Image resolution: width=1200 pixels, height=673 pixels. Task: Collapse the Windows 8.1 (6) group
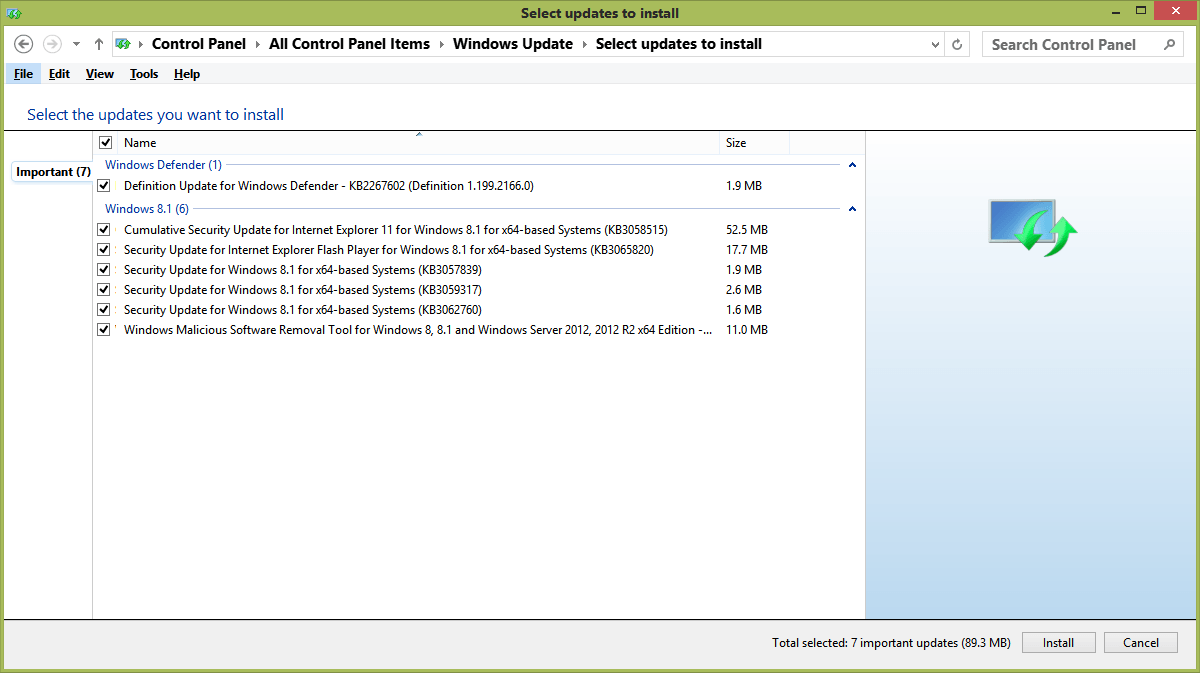pyautogui.click(x=852, y=209)
